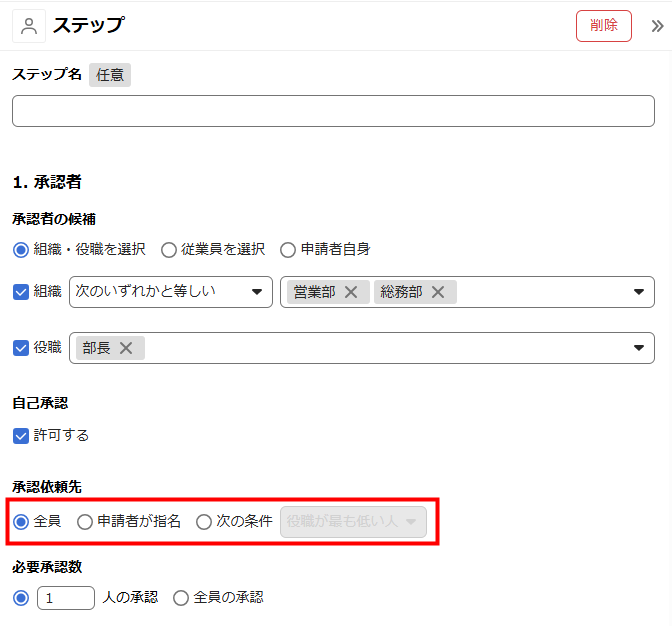The height and width of the screenshot is (626, 672).
Task: Focus the ステップ名 text field
Action: [x=333, y=111]
